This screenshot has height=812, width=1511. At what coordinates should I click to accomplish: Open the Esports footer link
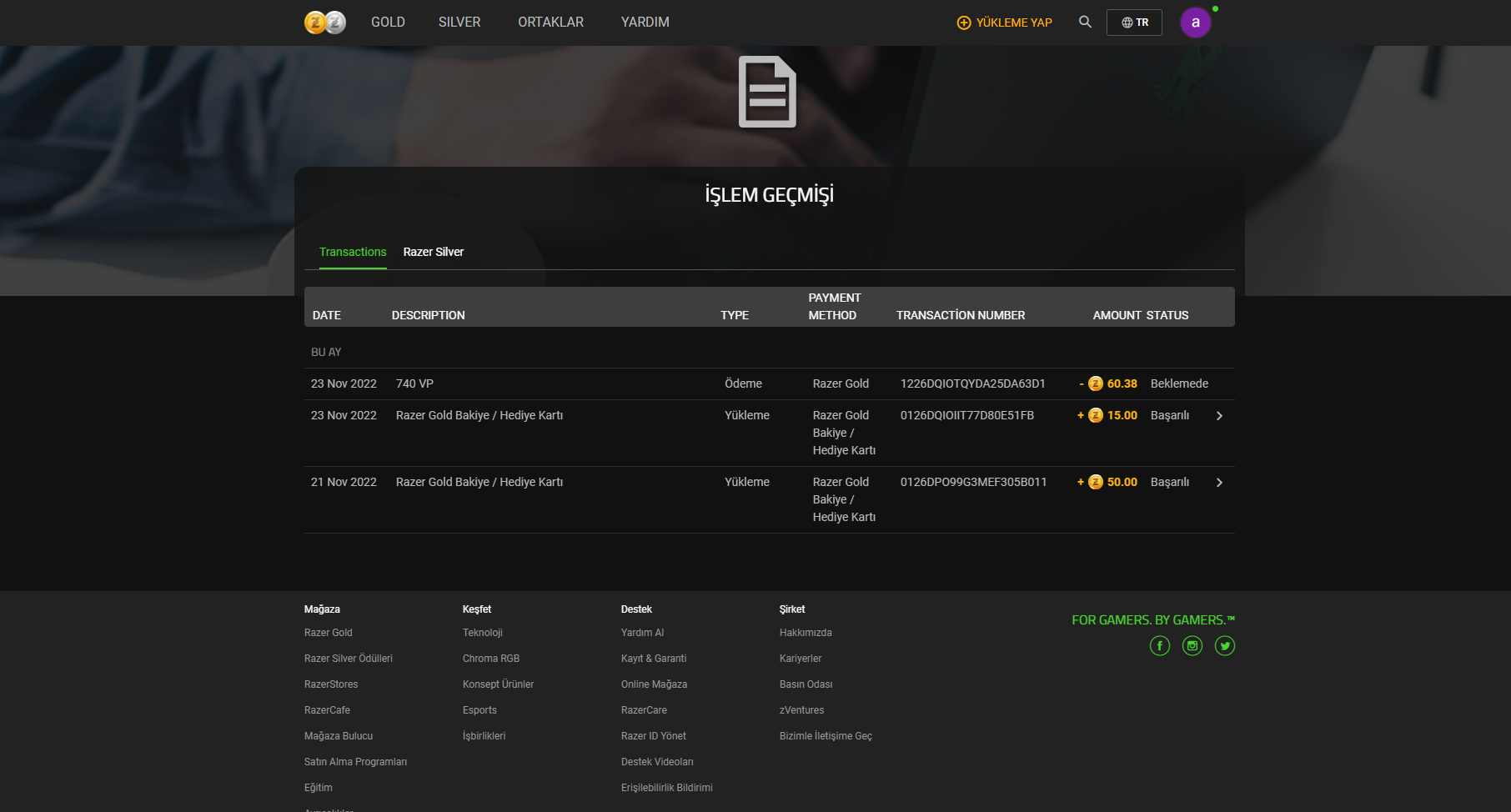point(479,710)
